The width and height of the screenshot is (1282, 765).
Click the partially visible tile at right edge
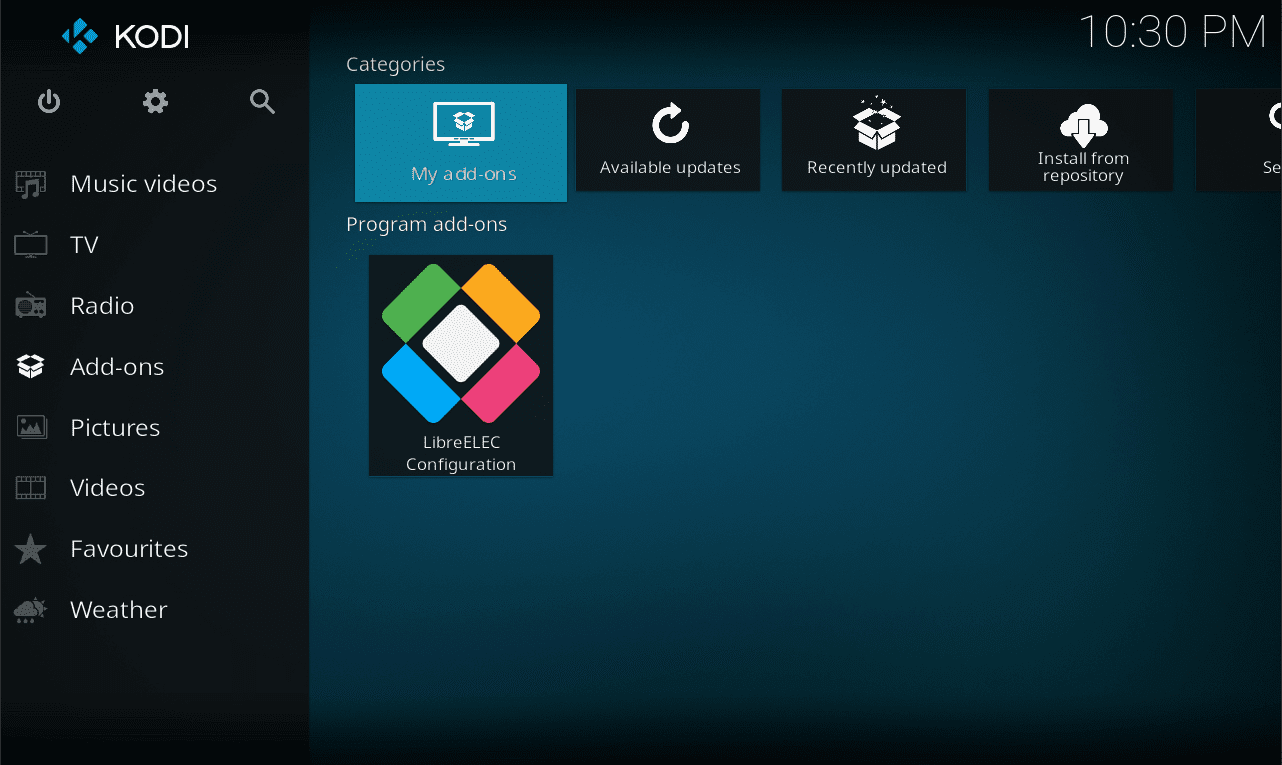coord(1241,141)
